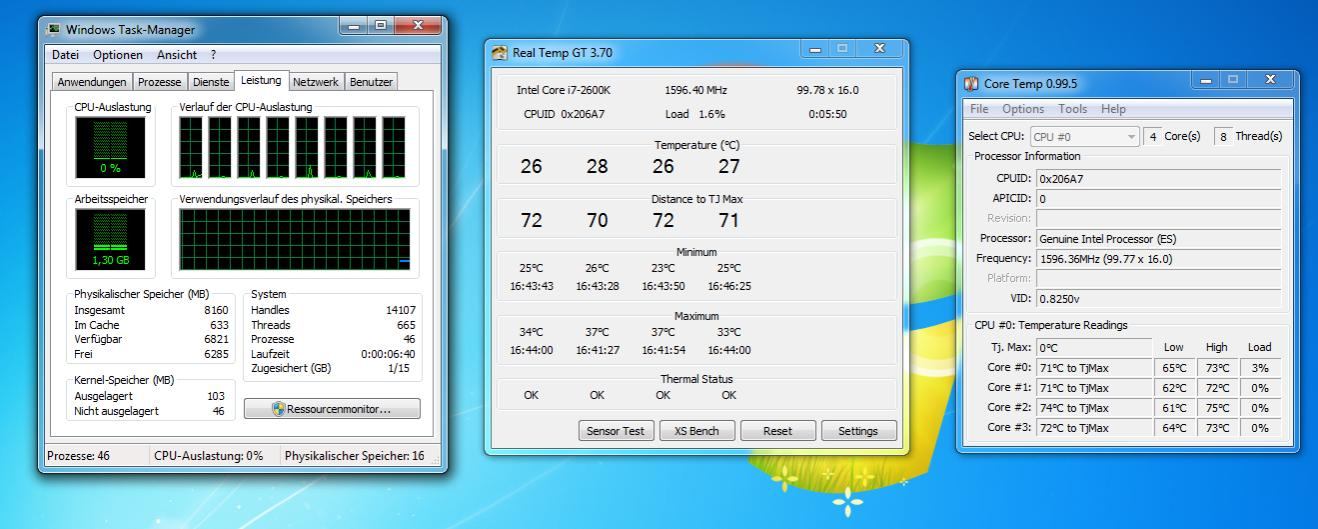Click the 0:05:50 uptime value

click(x=828, y=114)
